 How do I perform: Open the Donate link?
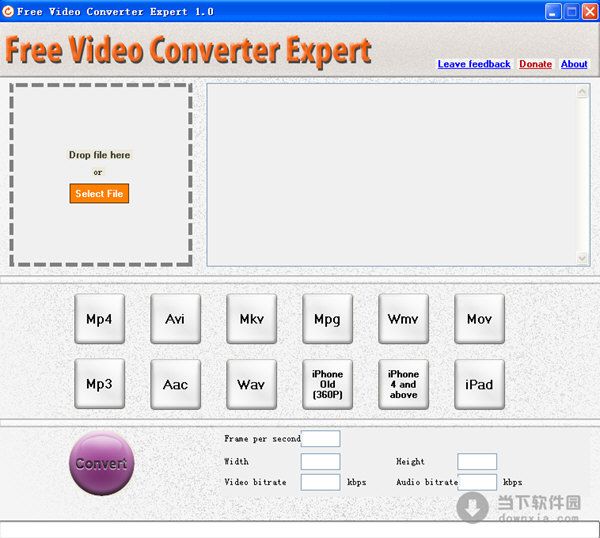click(x=535, y=64)
